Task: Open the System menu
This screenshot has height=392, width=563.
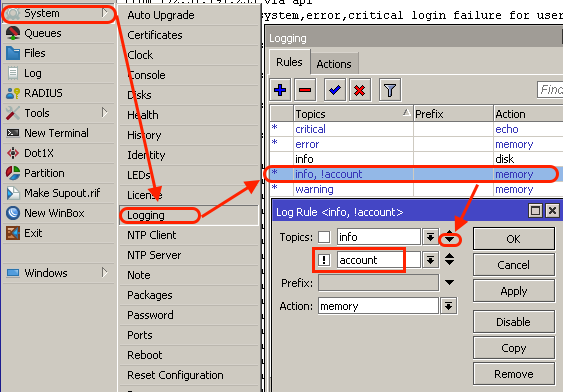Action: click(59, 13)
